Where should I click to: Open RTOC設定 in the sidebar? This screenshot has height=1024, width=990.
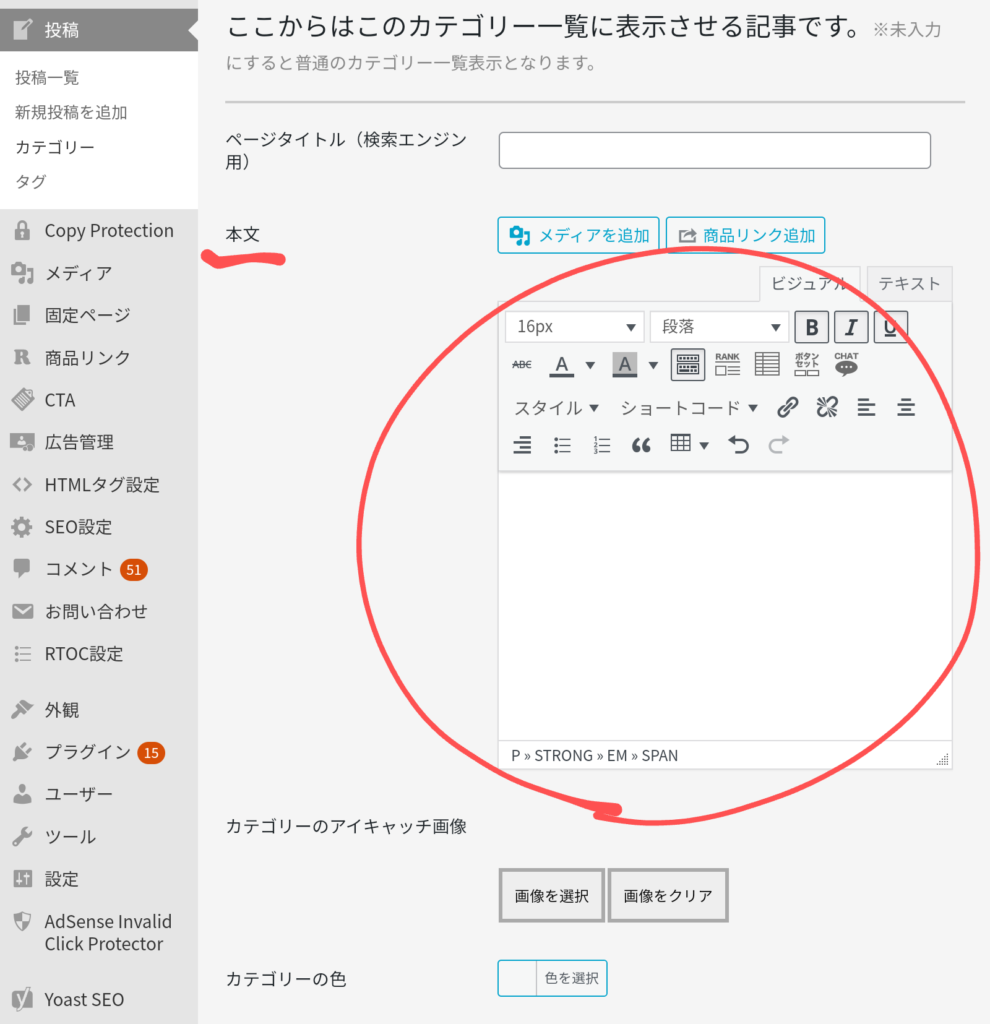point(99,654)
